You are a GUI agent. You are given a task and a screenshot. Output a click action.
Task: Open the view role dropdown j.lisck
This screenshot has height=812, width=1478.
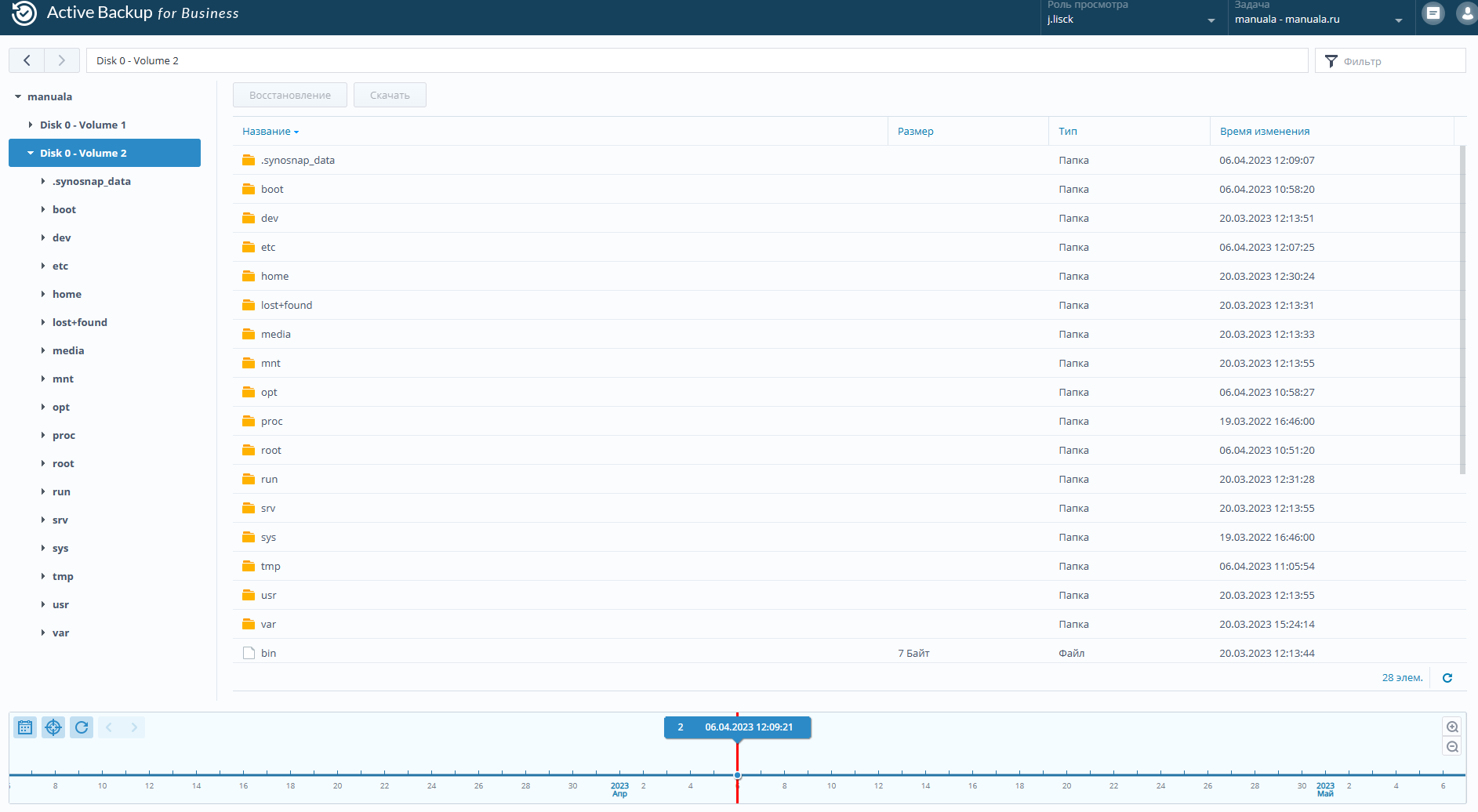point(1132,20)
